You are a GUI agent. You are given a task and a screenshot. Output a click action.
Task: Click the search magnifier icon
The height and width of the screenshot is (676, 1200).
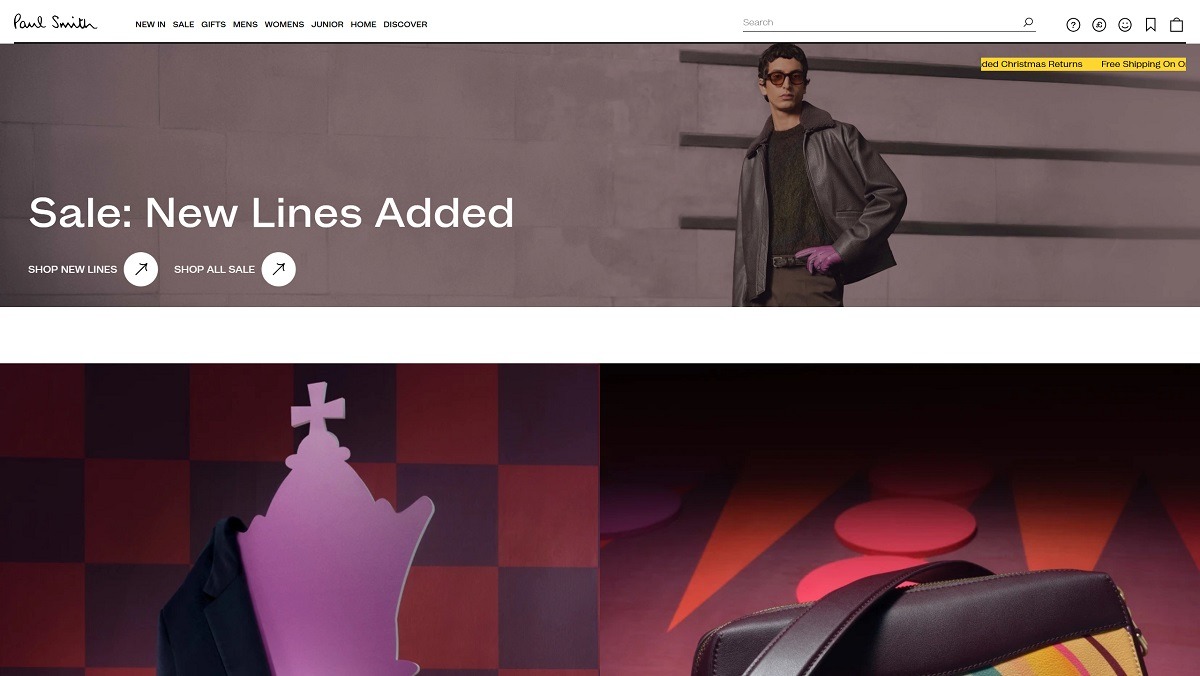1028,22
